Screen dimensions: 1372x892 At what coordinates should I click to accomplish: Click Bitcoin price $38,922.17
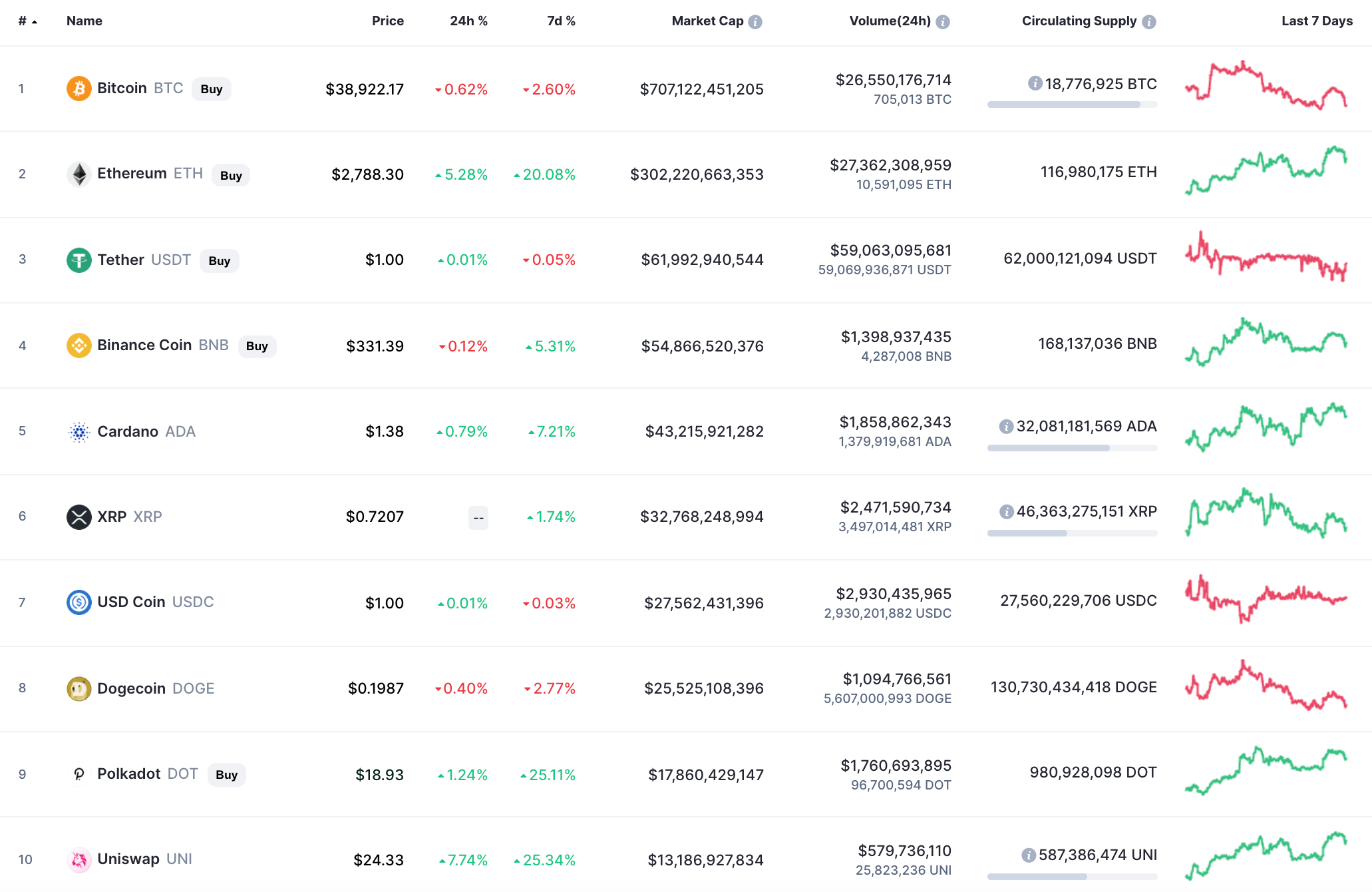click(365, 89)
